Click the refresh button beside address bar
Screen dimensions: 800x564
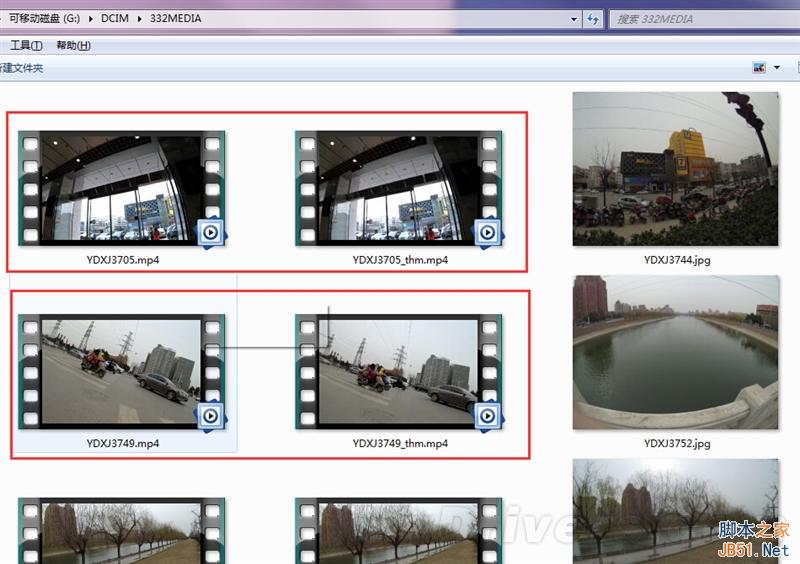[592, 19]
